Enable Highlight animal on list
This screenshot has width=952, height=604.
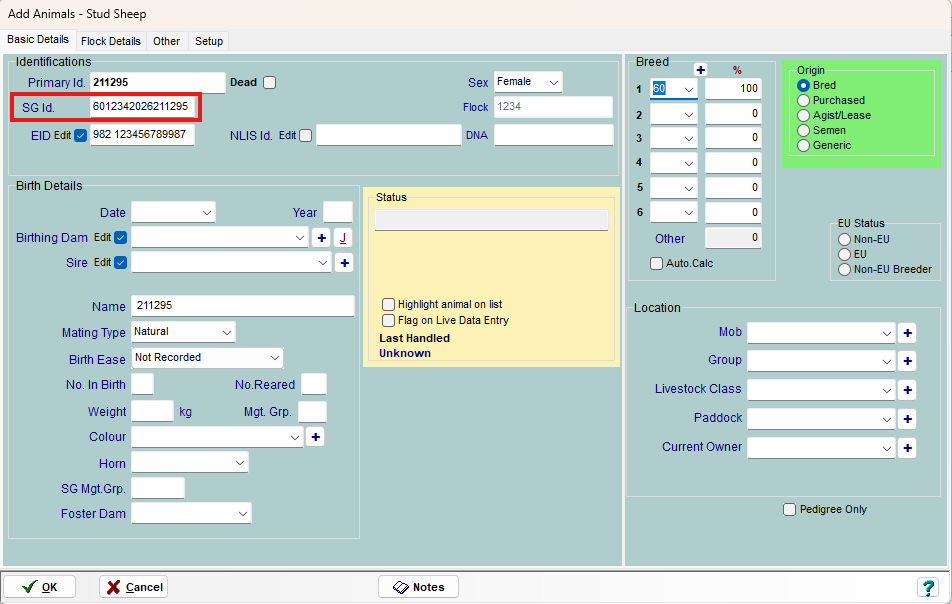tap(389, 304)
